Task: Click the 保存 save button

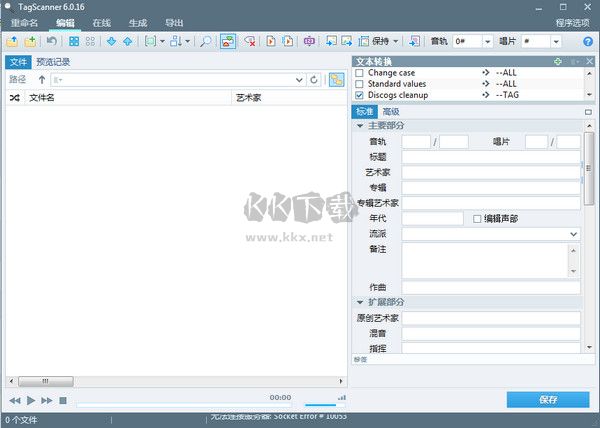Action: (547, 399)
